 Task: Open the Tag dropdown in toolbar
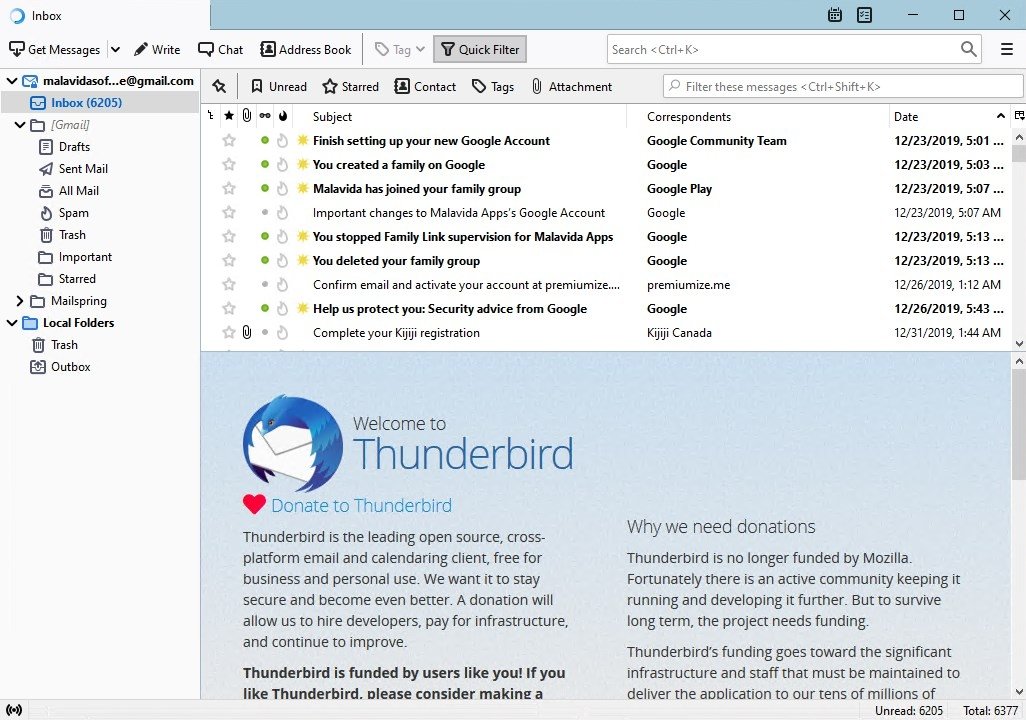[x=400, y=50]
